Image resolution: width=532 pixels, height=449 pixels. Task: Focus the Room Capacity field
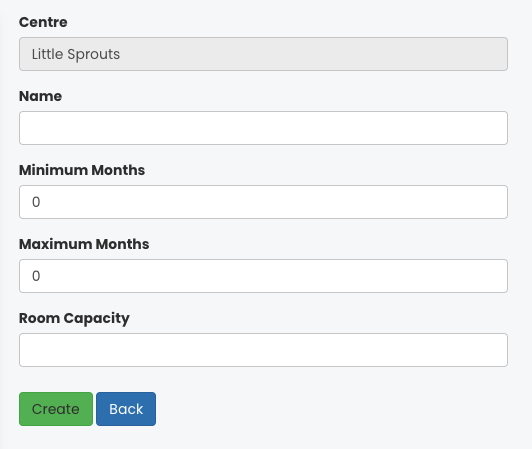263,350
